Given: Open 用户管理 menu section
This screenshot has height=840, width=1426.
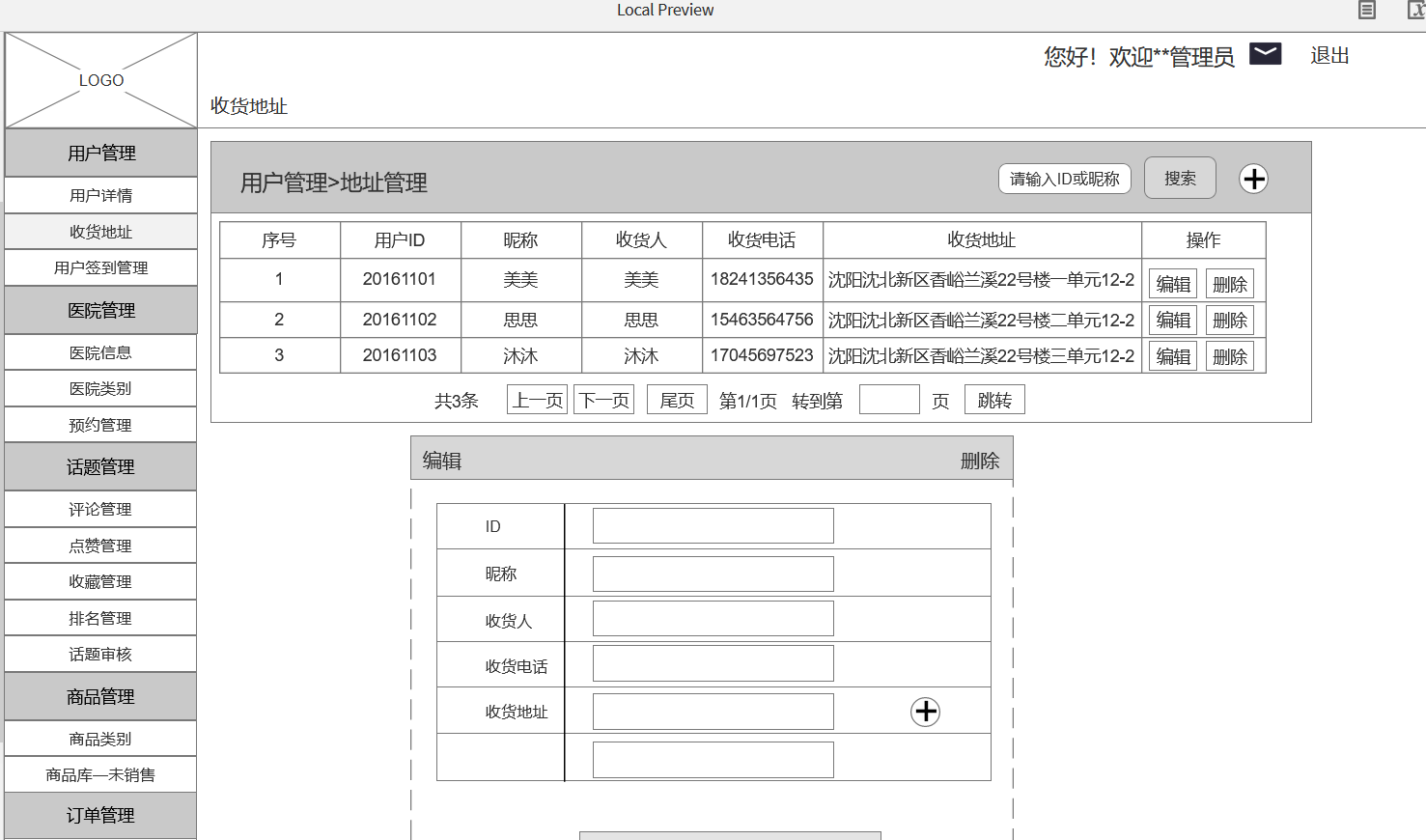Looking at the screenshot, I should 101,153.
